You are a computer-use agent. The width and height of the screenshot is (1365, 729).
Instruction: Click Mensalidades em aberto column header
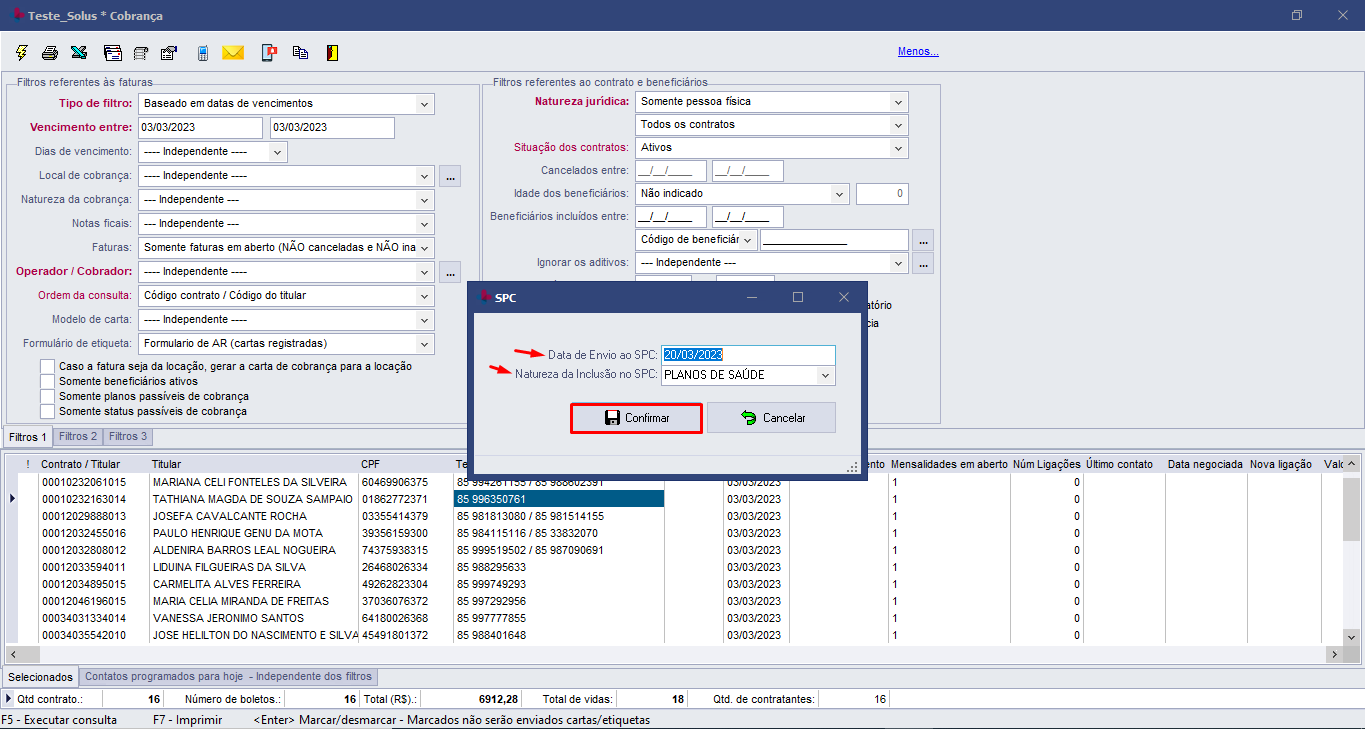click(949, 464)
